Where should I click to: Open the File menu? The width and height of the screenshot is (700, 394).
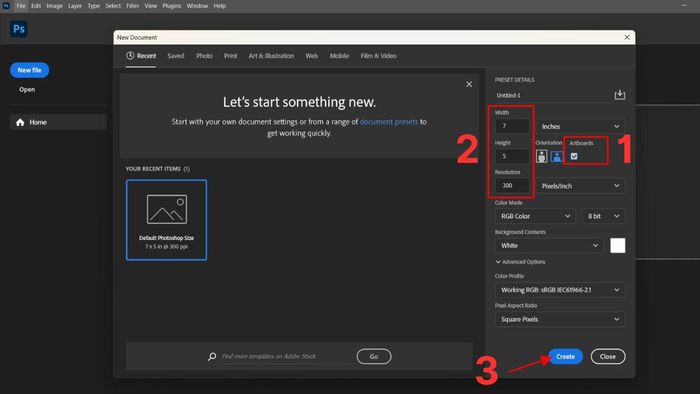pyautogui.click(x=21, y=6)
